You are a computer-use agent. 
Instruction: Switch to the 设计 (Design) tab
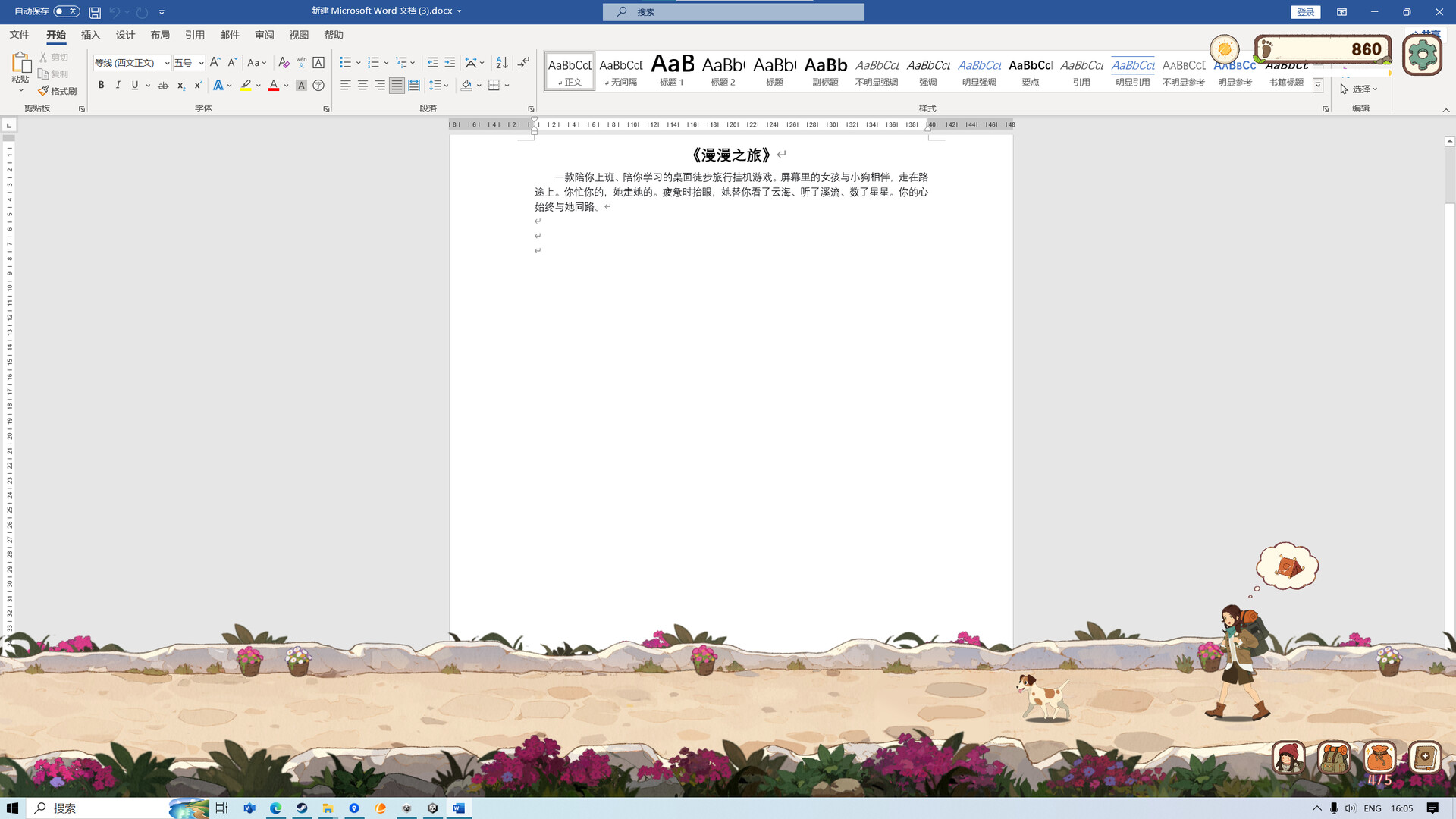(125, 35)
